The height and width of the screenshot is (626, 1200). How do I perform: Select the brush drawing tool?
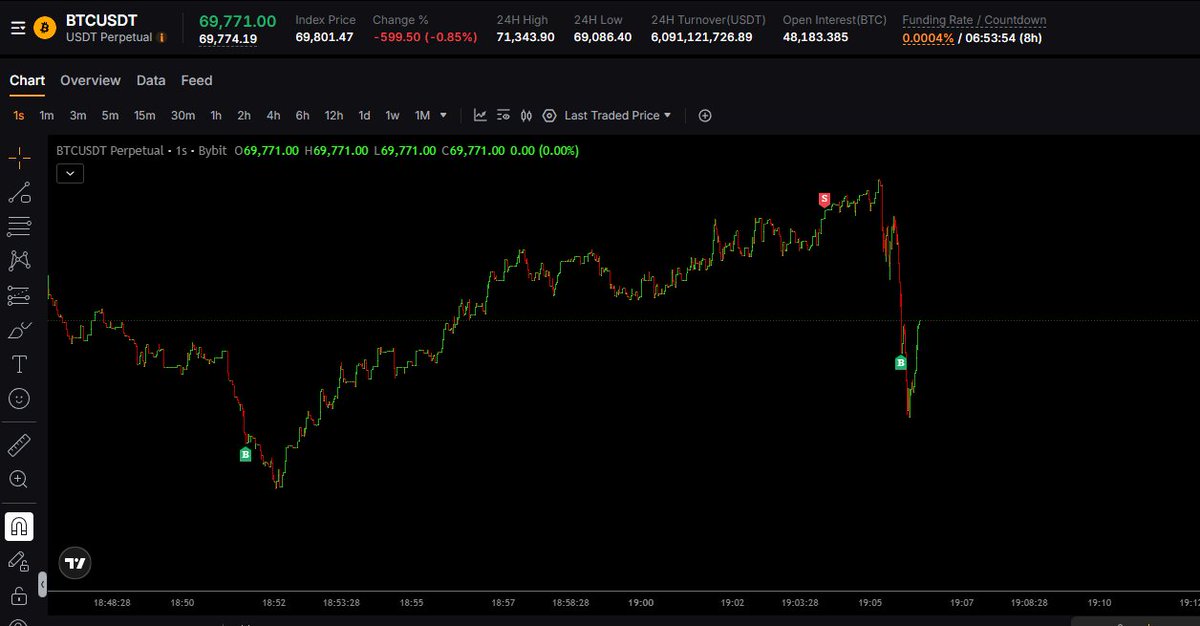(19, 330)
